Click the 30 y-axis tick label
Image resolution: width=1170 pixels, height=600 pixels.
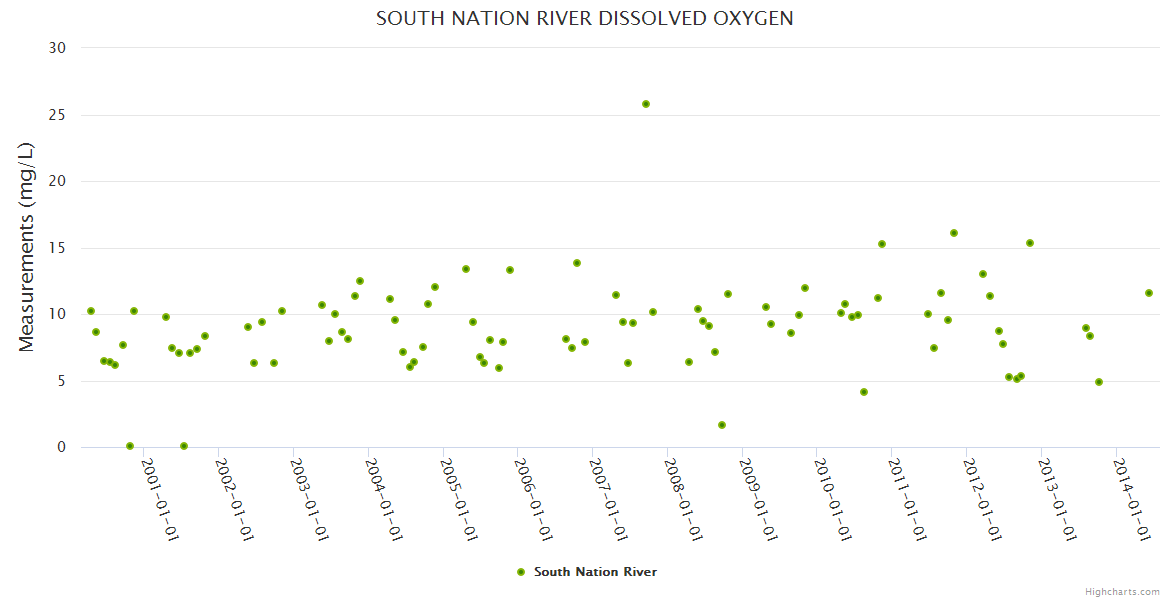(x=57, y=48)
